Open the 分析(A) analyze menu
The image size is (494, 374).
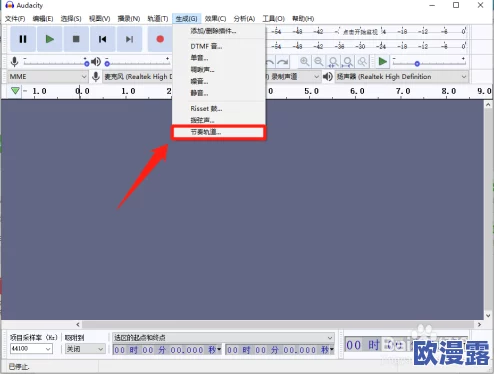244,19
